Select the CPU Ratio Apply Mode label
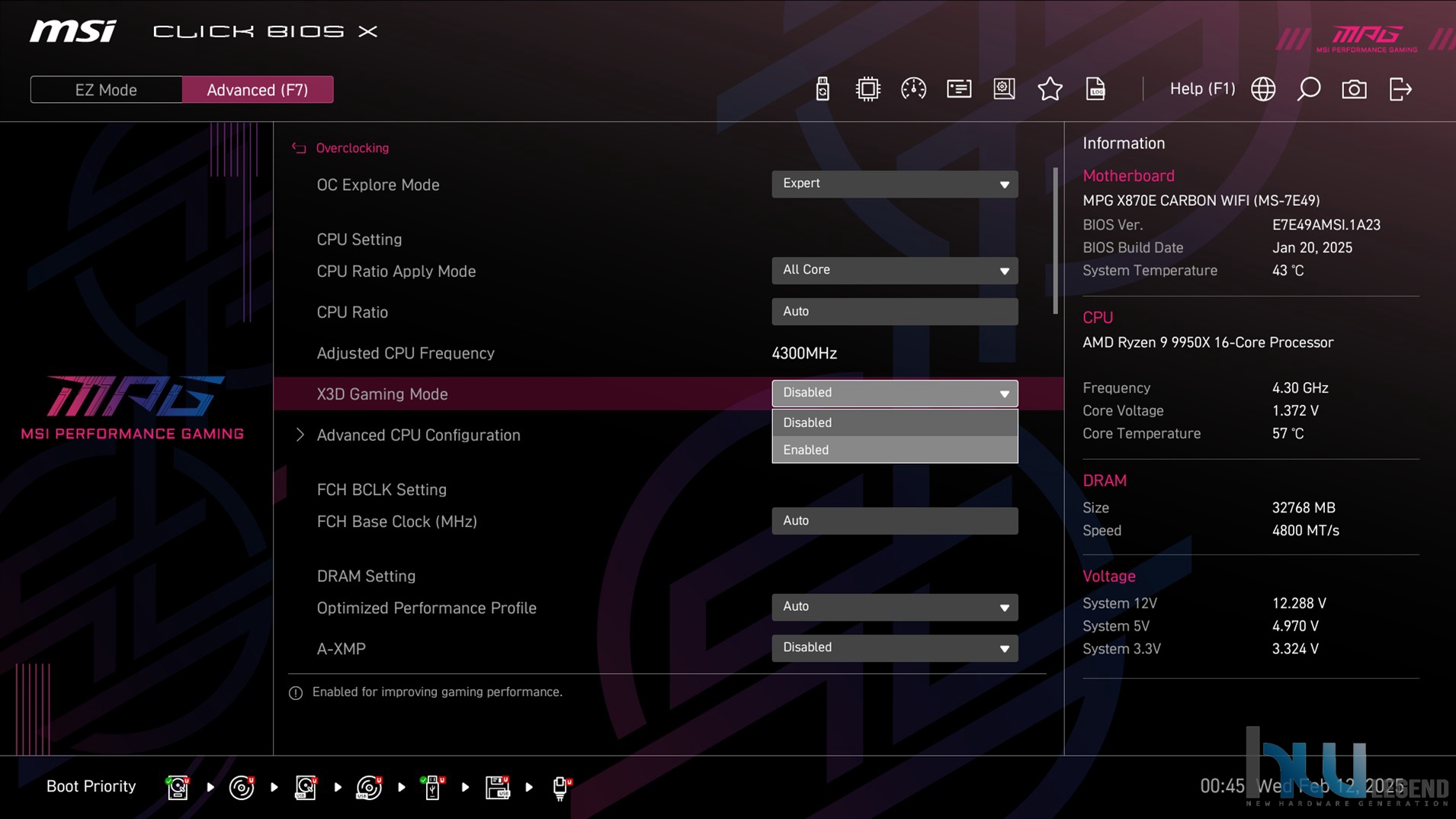Screen dimensions: 1456x819 pyautogui.click(x=396, y=271)
